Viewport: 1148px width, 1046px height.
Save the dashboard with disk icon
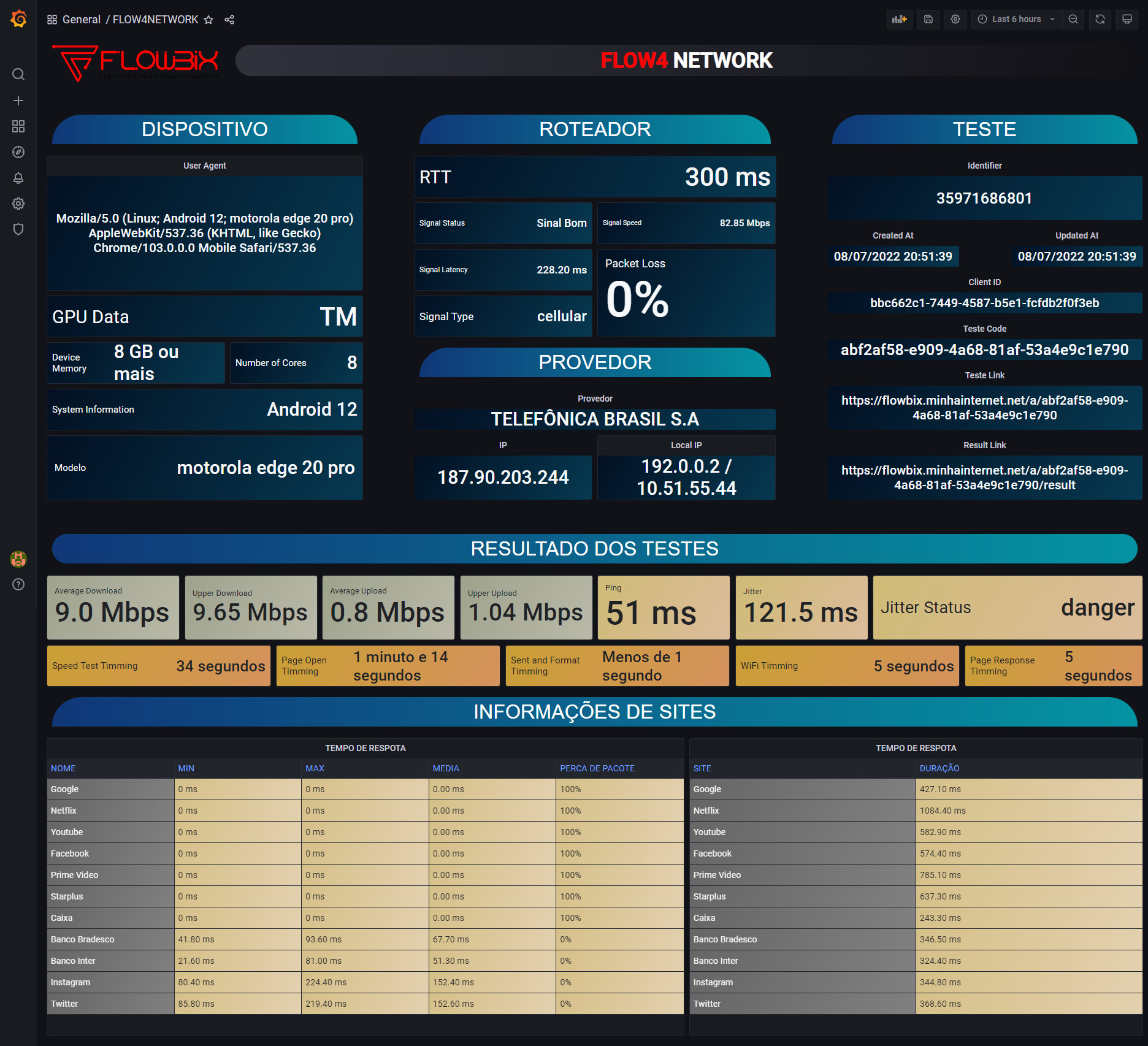(928, 19)
